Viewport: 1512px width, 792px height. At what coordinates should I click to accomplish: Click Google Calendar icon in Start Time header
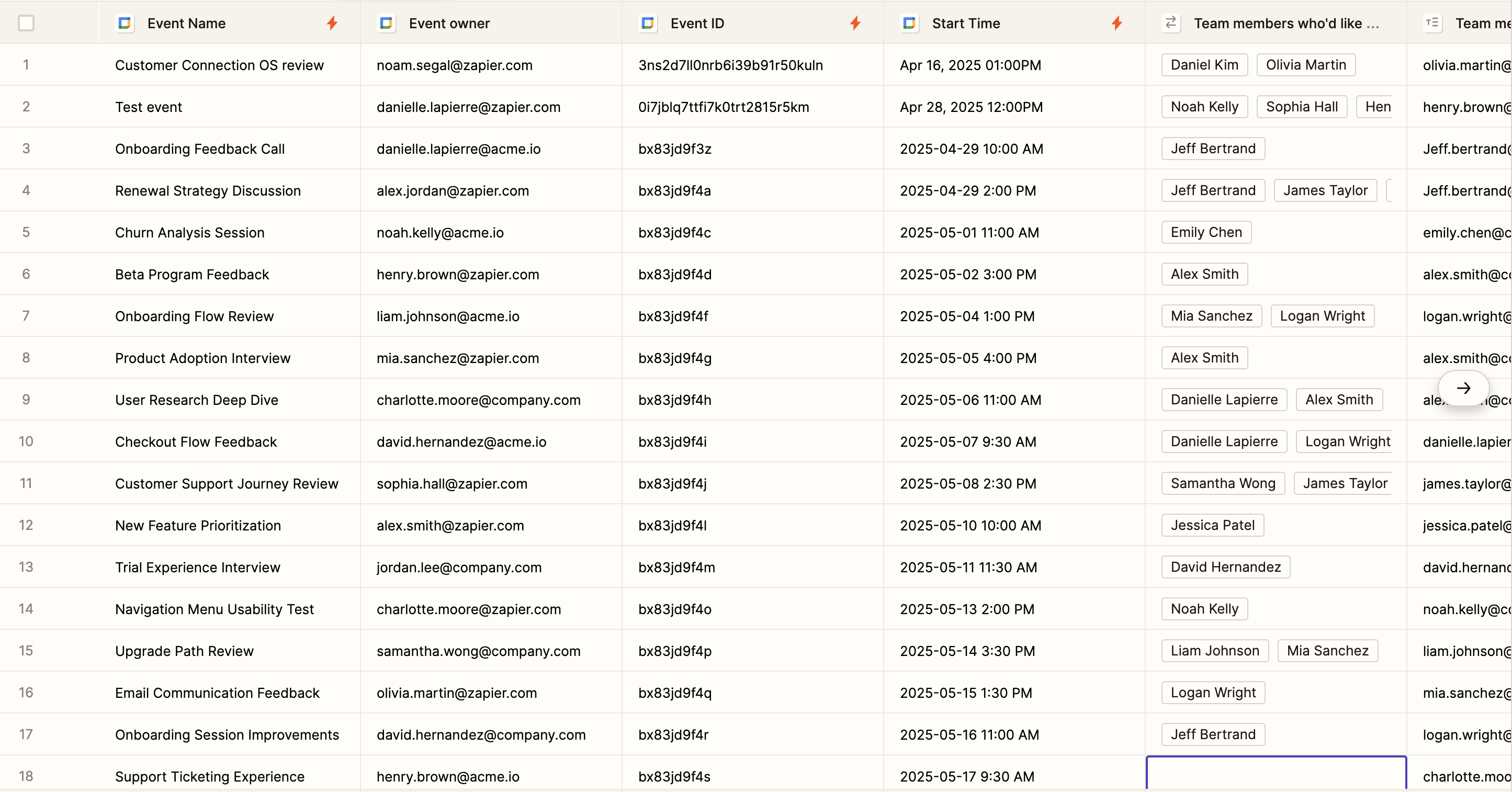(909, 24)
